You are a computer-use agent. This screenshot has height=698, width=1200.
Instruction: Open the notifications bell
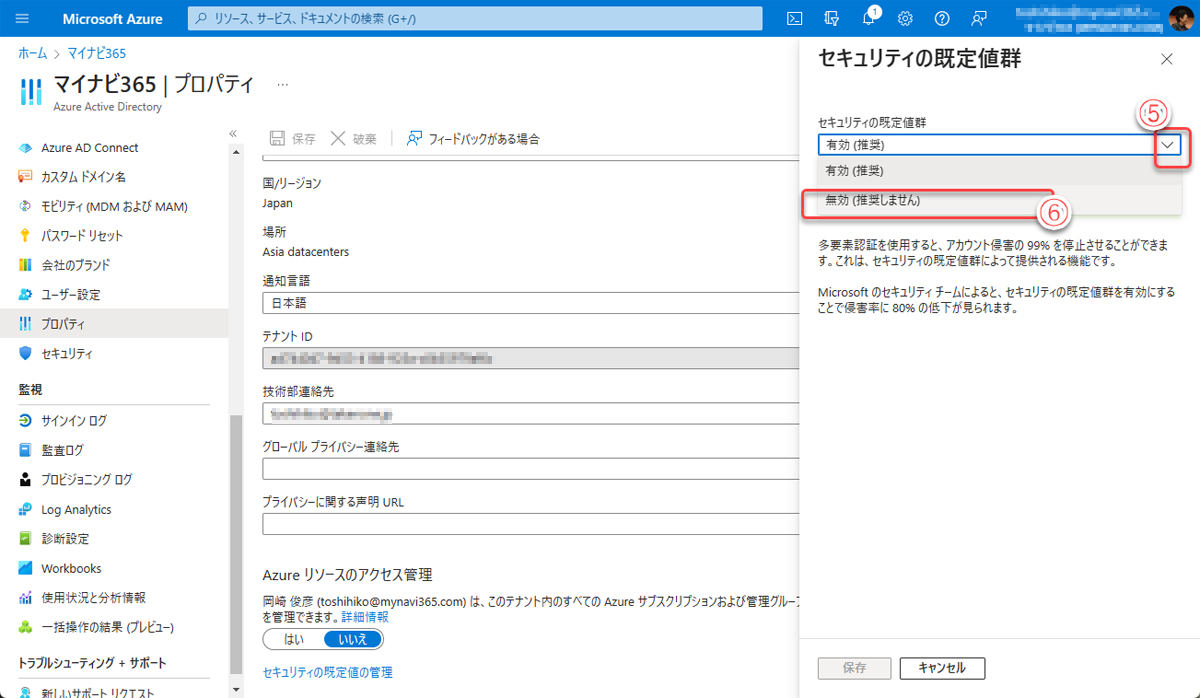[868, 18]
